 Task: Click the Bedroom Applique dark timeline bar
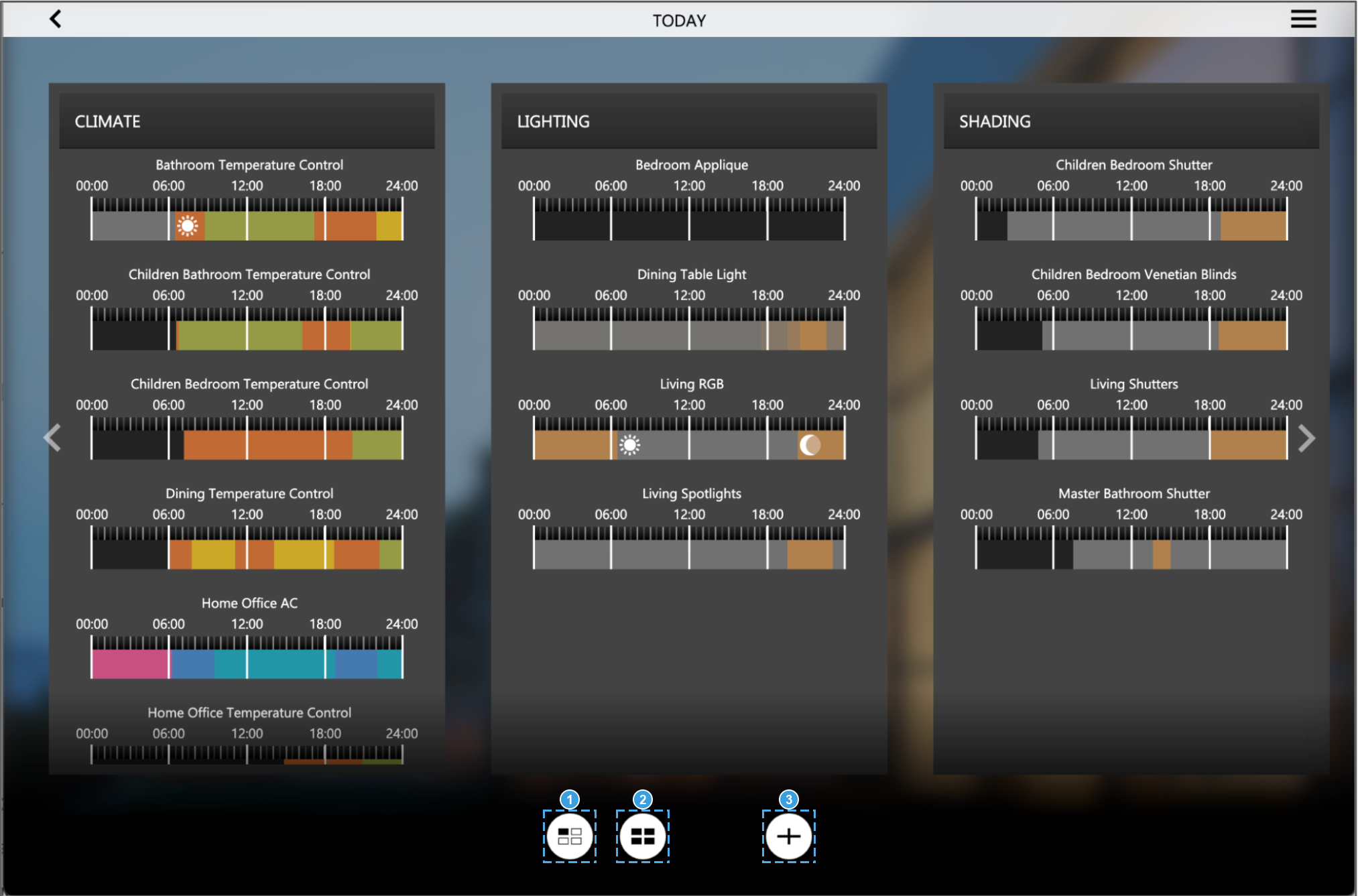coord(689,226)
